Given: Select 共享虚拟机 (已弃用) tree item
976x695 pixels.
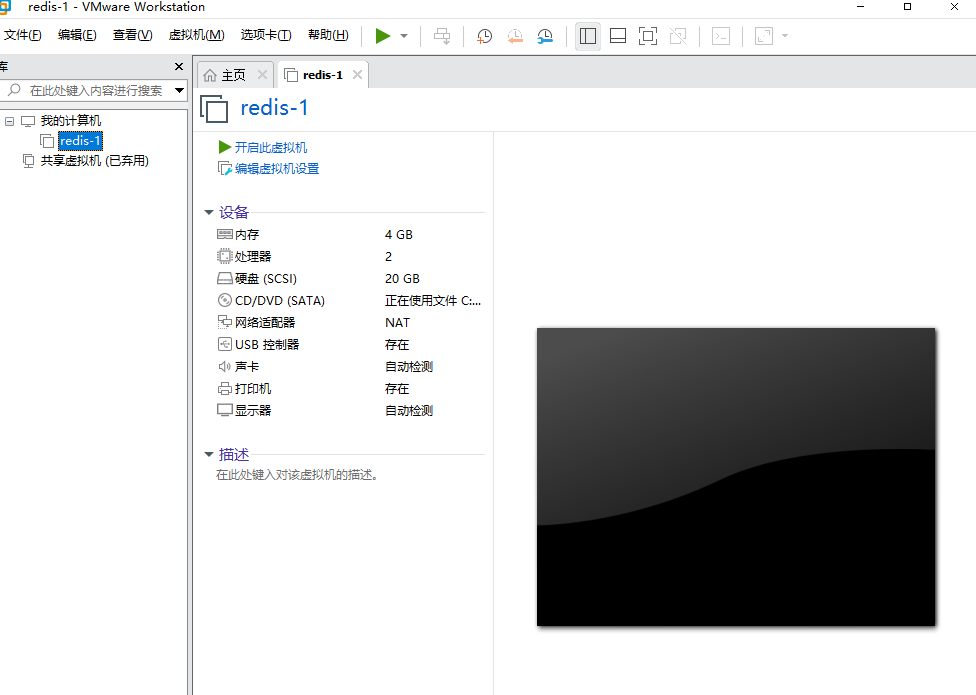Looking at the screenshot, I should [x=94, y=161].
